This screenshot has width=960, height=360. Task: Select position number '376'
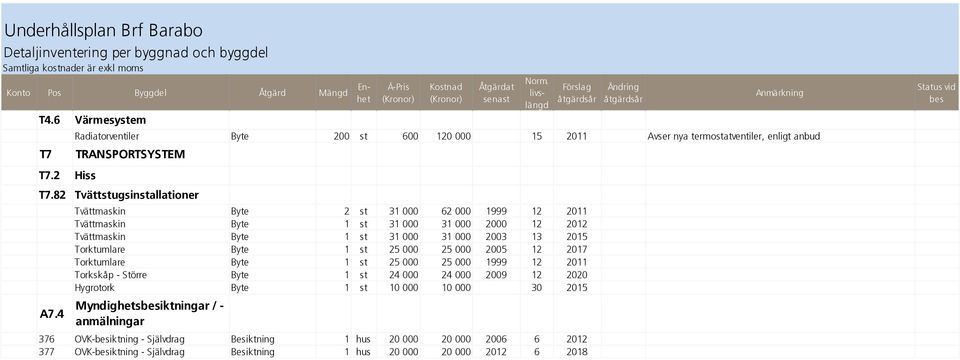[47, 339]
